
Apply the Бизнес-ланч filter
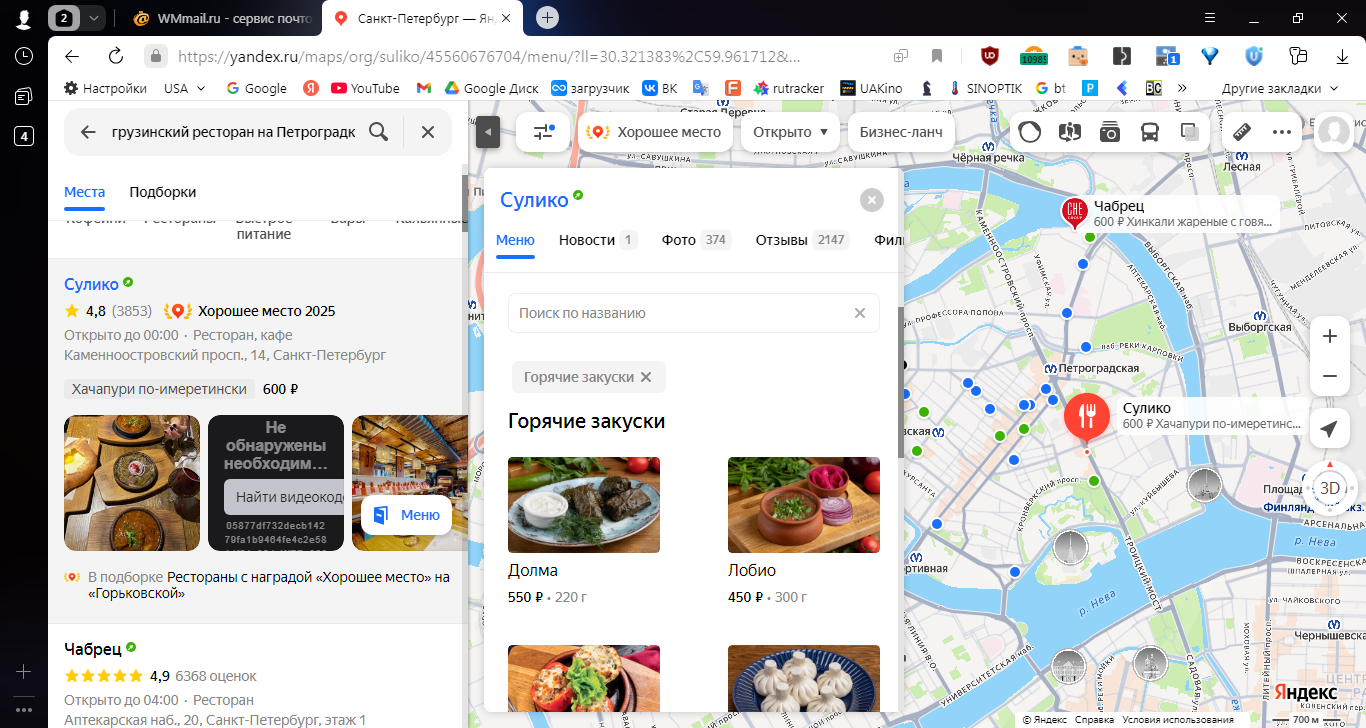pos(901,132)
